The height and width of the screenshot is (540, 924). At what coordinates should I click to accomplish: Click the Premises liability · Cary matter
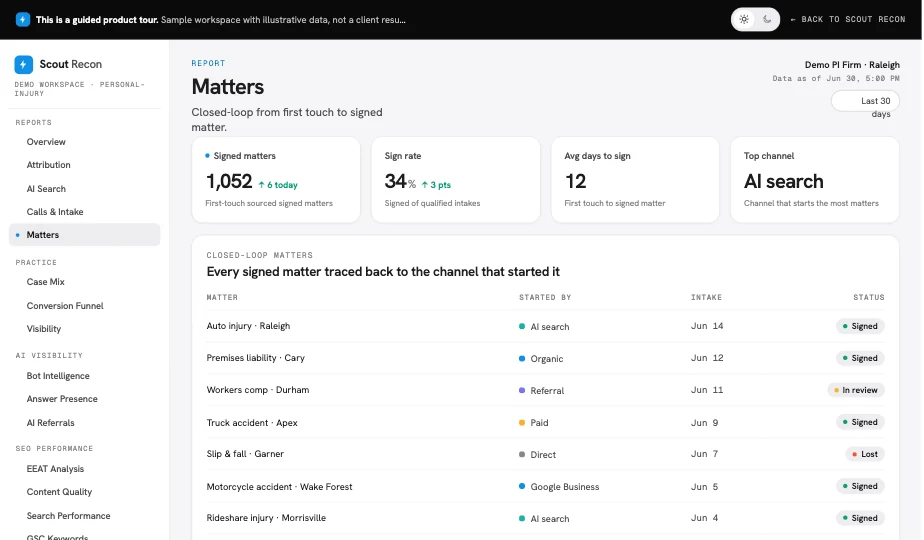tap(255, 358)
